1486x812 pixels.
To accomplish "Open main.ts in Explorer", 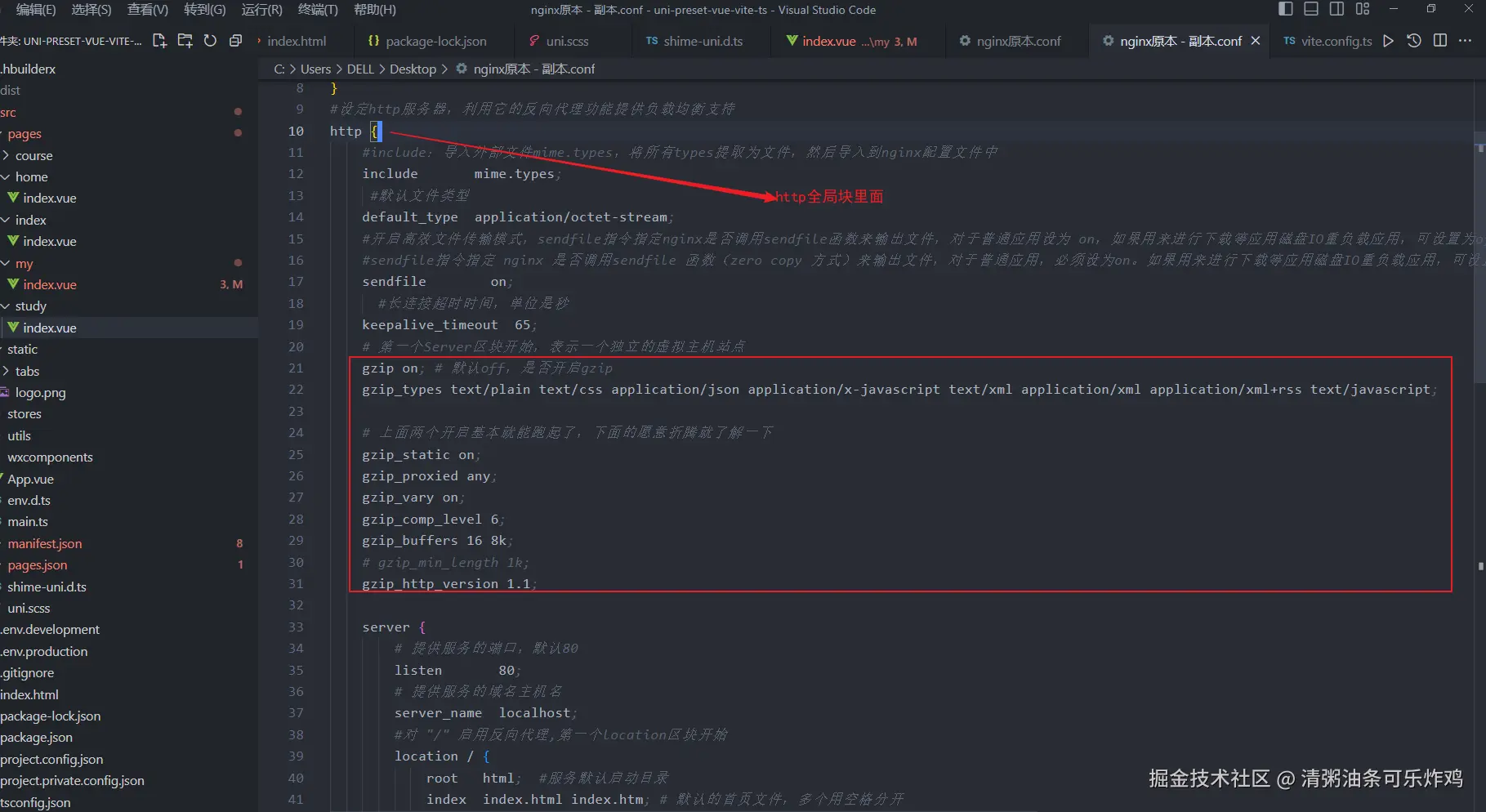I will coord(28,521).
